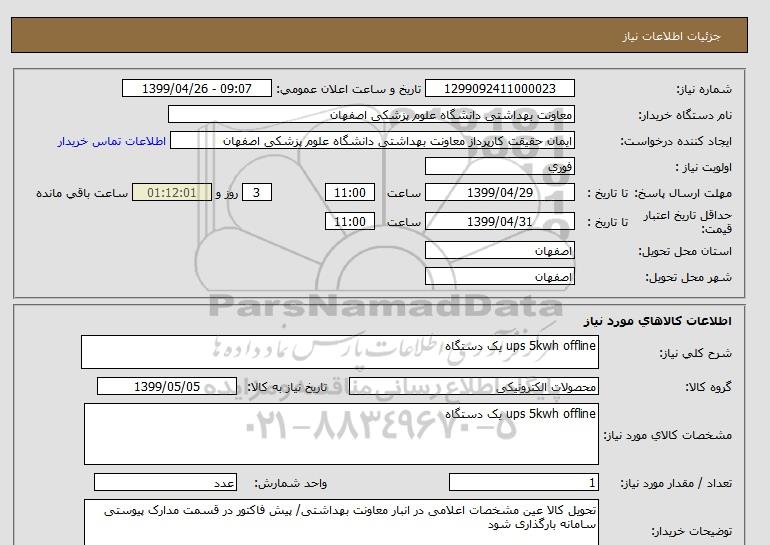
Task: Select the priority field showing فوري
Action: [x=499, y=166]
